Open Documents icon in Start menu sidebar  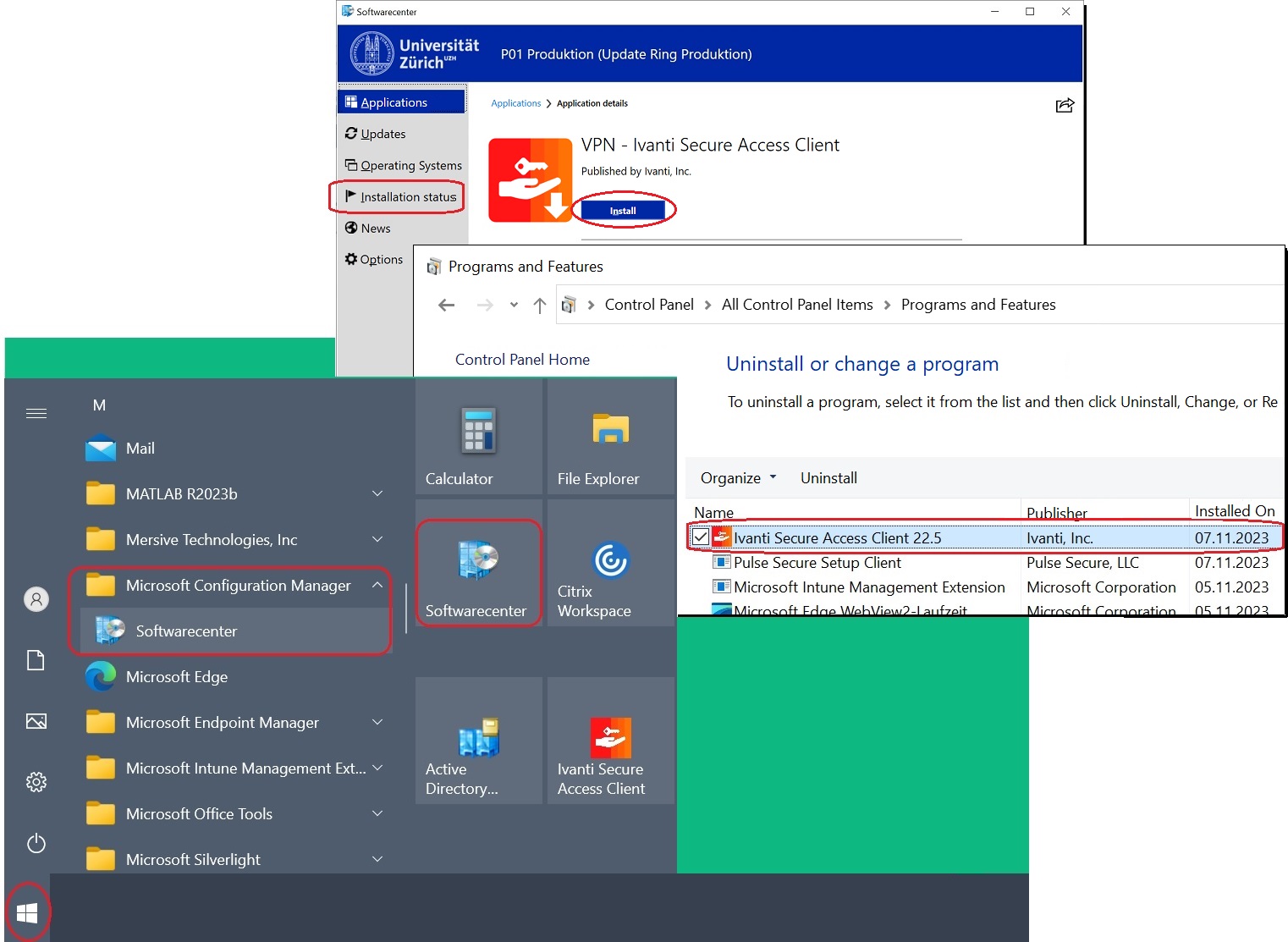point(36,660)
